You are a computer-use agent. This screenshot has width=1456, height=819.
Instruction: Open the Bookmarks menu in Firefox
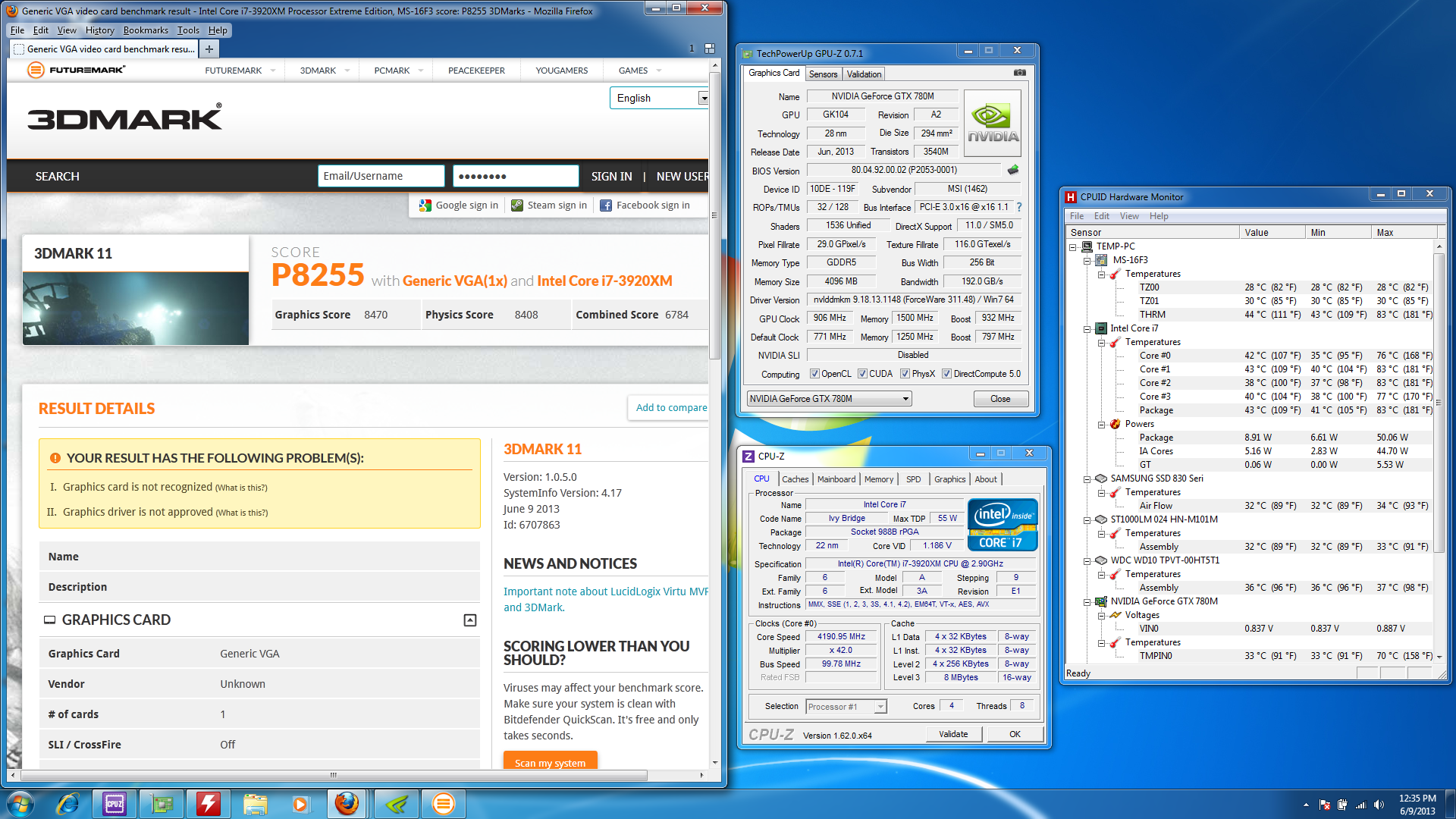click(x=146, y=30)
